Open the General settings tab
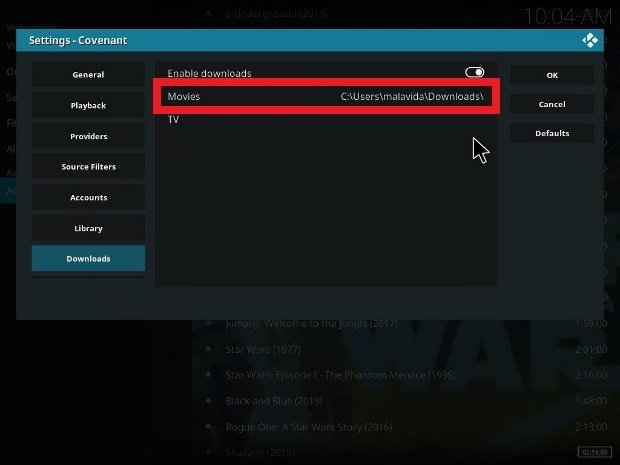Screen dimensions: 620x465 click(x=88, y=74)
